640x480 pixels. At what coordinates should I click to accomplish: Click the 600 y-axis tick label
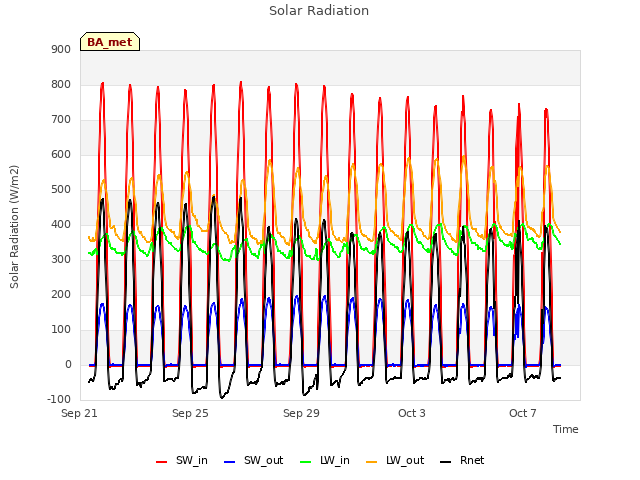tap(61, 155)
